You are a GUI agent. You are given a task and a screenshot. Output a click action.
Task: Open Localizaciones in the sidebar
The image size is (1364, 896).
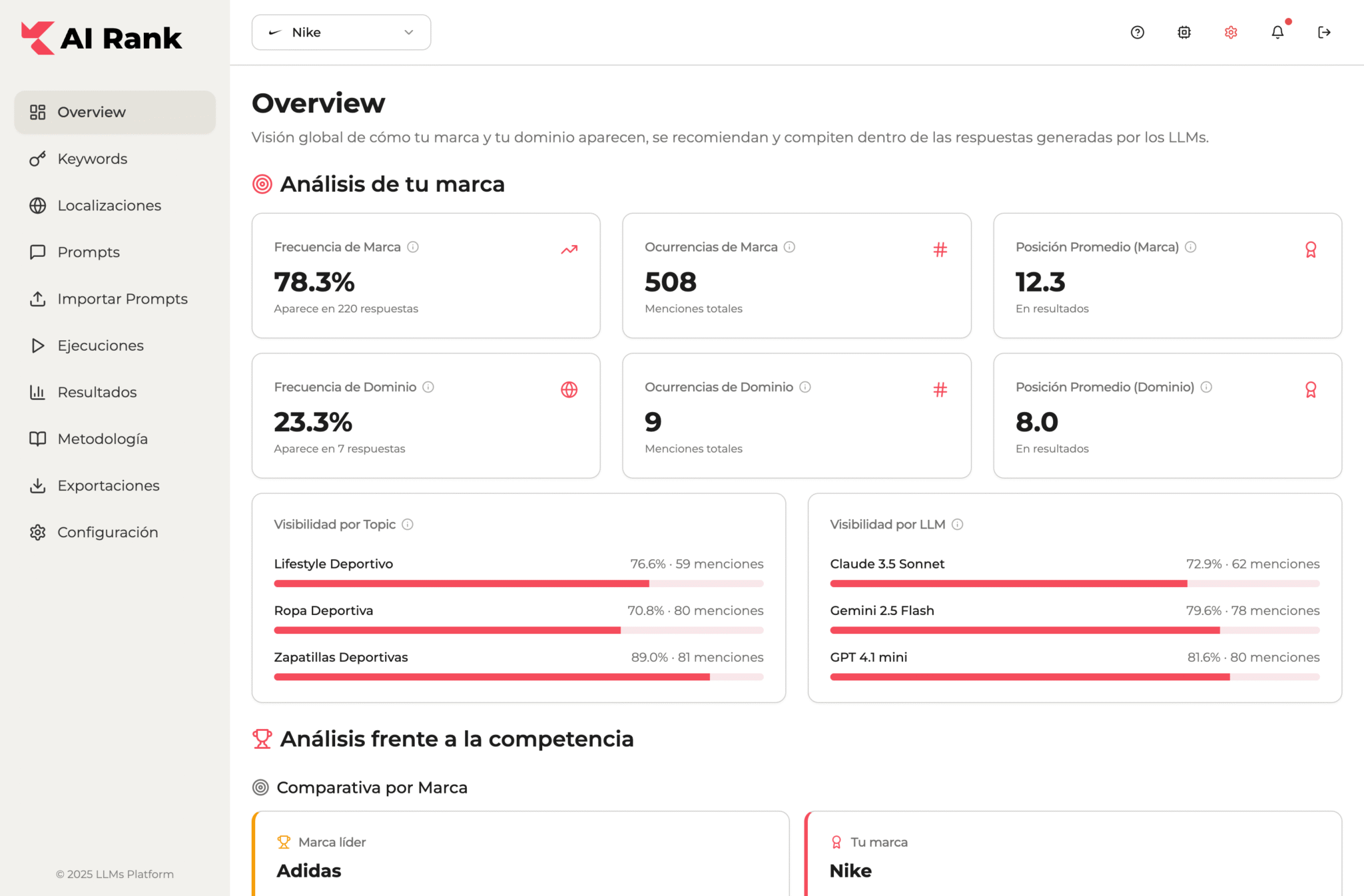115,205
